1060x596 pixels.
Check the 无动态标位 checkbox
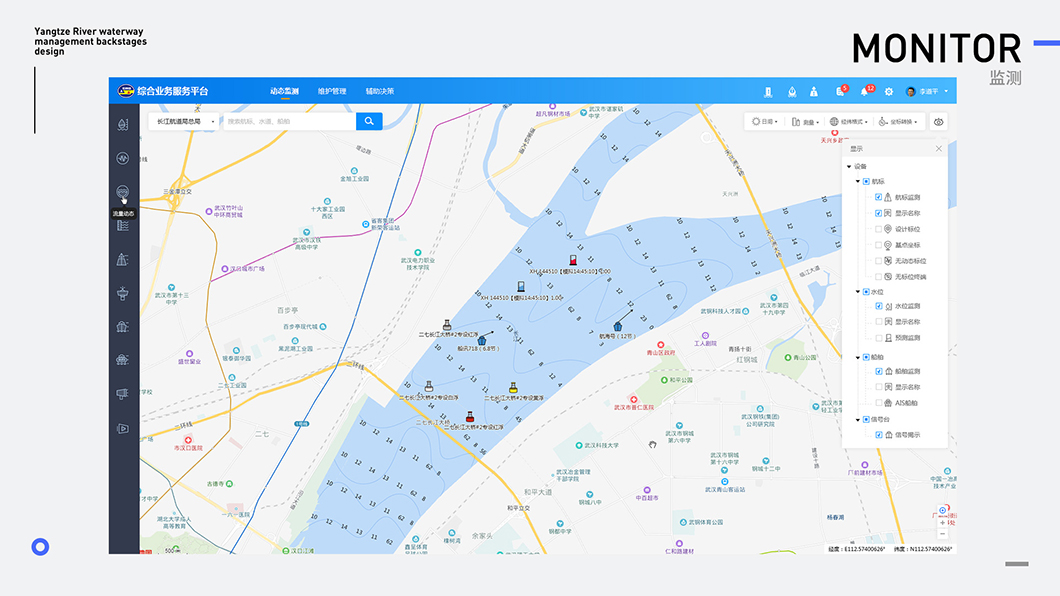(879, 261)
